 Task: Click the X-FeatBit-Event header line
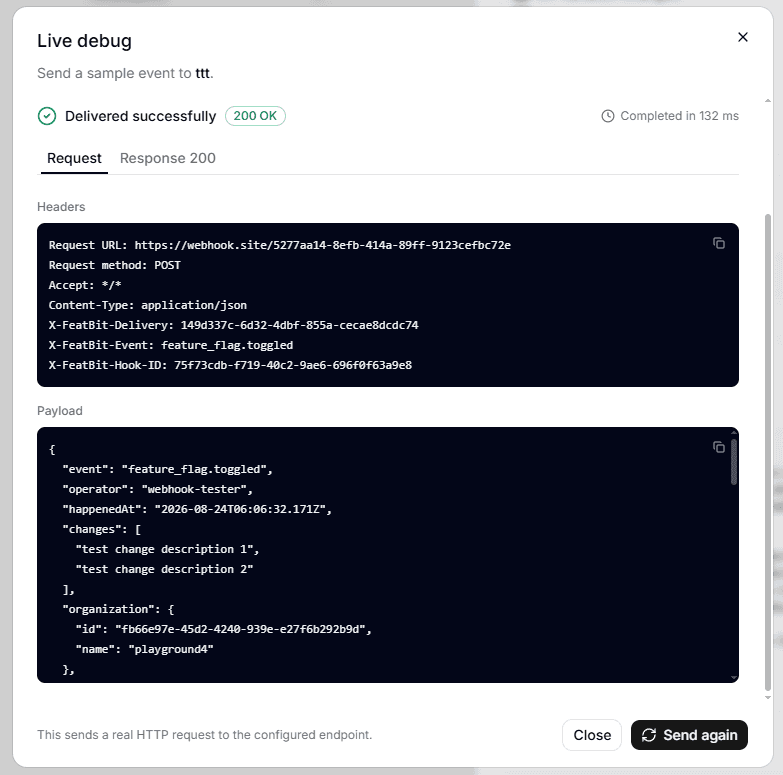coord(171,345)
